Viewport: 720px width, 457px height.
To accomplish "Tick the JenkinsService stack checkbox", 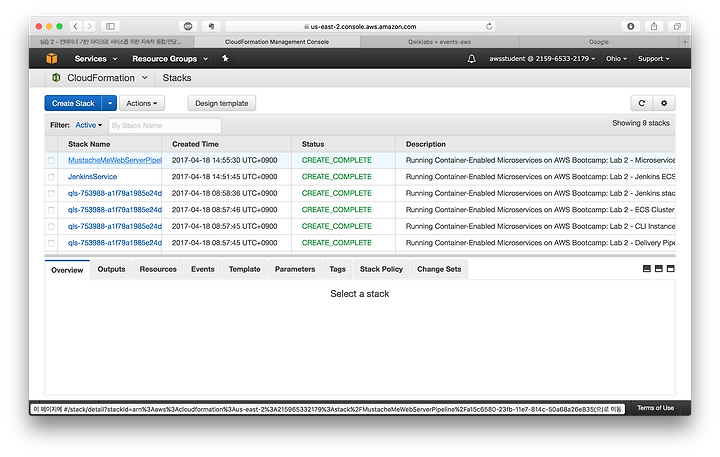I will click(51, 177).
